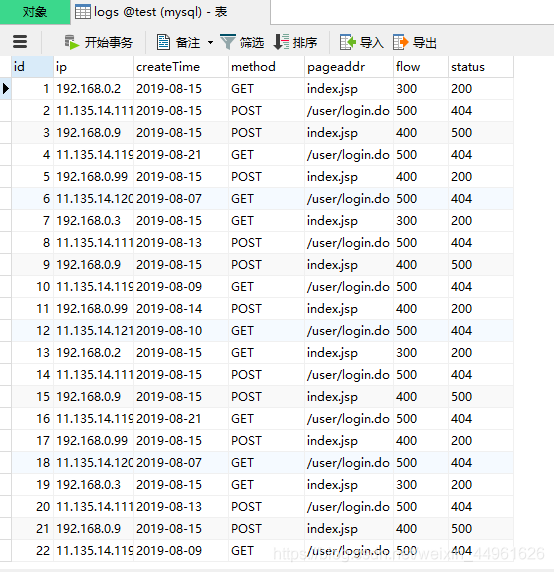The width and height of the screenshot is (554, 572).
Task: Click the 开始事务 button label
Action: 108,43
